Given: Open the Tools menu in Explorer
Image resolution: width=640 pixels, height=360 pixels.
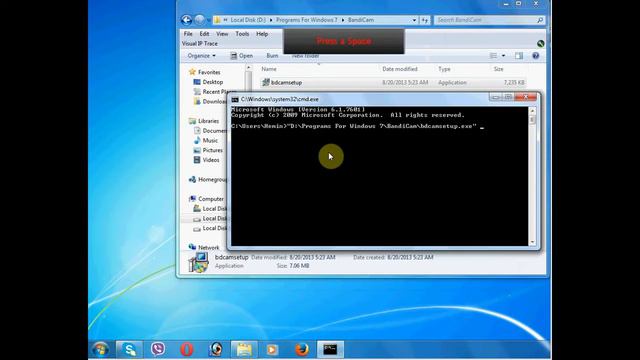Looking at the screenshot, I should pos(242,34).
